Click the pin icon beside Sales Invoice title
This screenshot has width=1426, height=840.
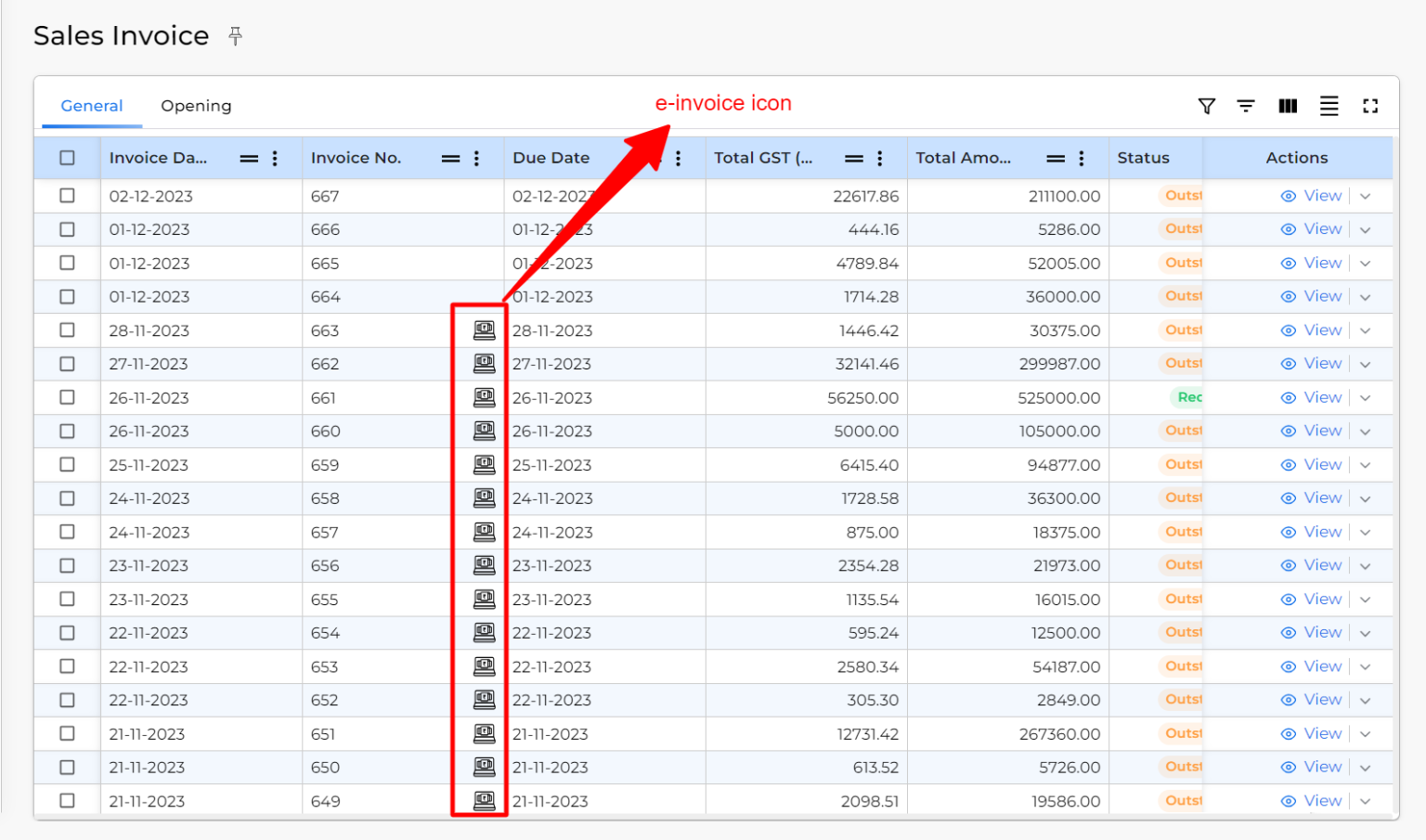coord(235,35)
